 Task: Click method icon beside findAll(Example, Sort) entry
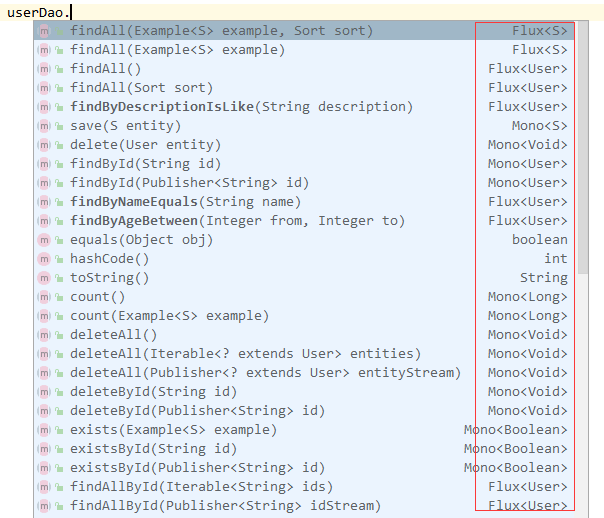(x=44, y=31)
